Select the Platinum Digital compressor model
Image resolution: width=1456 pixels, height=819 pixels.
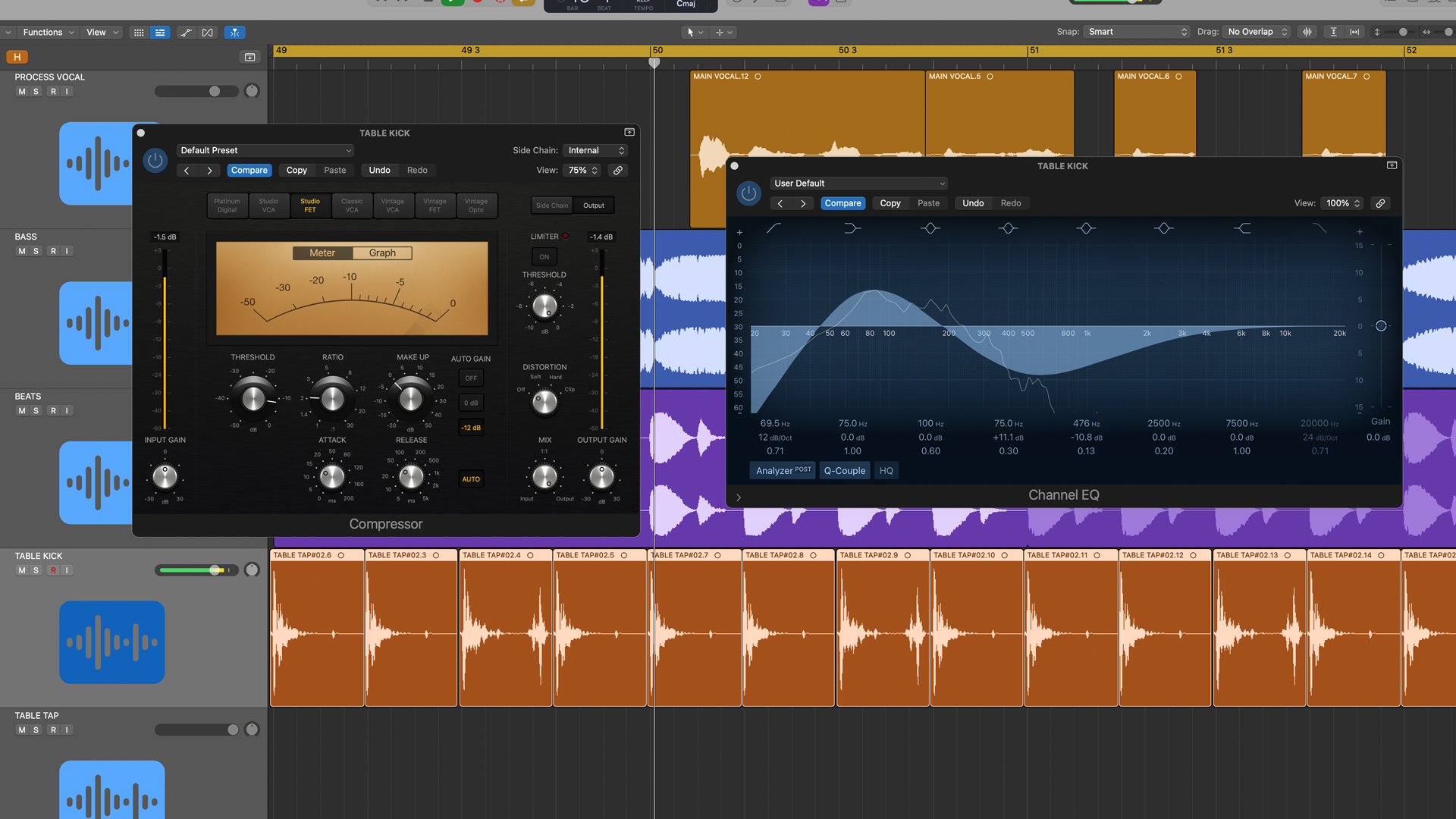(227, 206)
